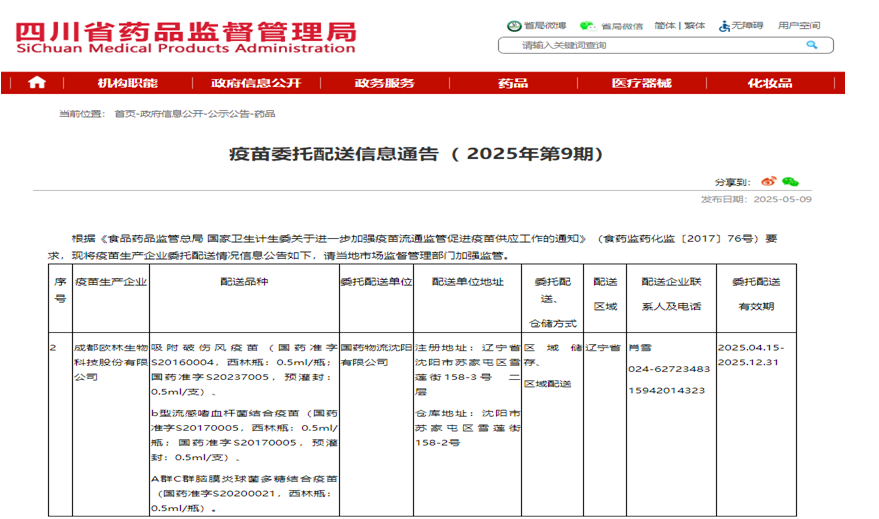Share the article to Weibo
Screen dimensions: 879x519
click(768, 182)
